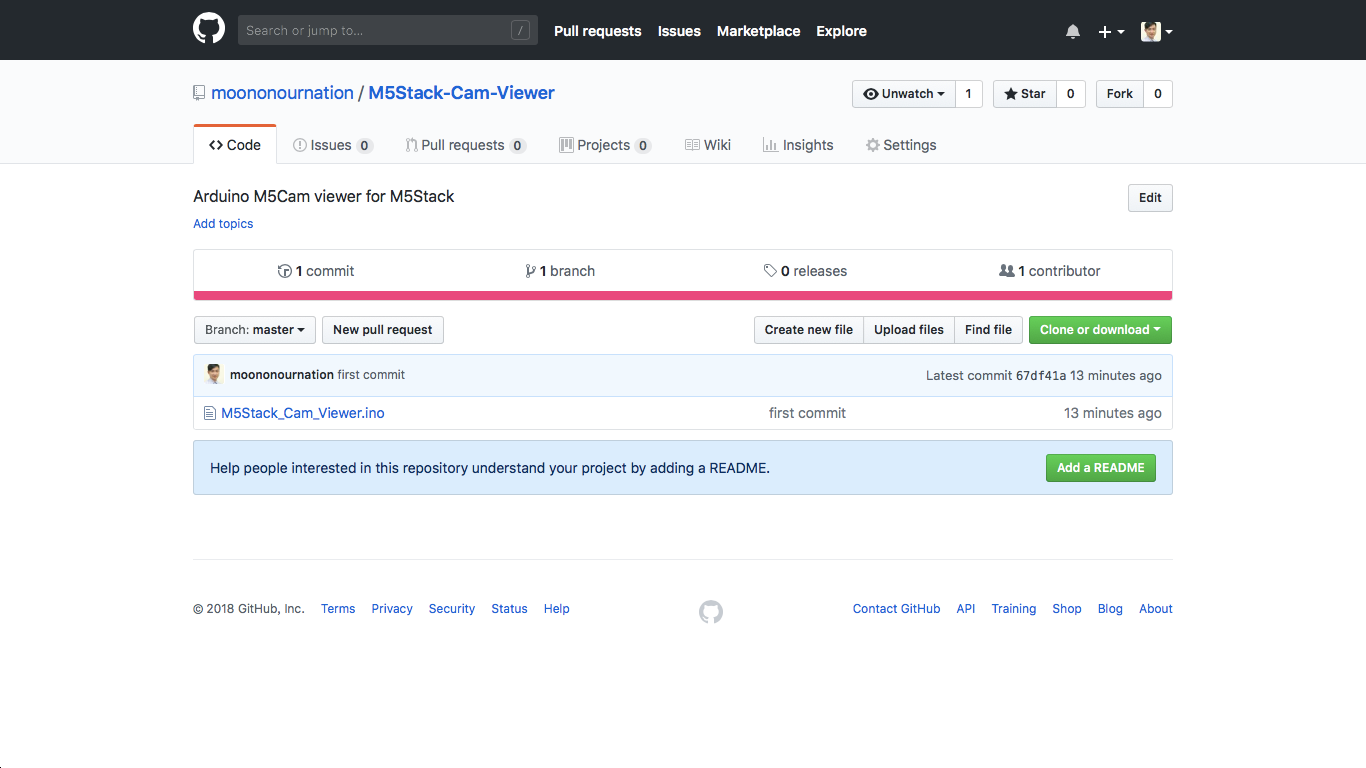Click the Add a README button
This screenshot has height=768, width=1366.
pyautogui.click(x=1100, y=468)
